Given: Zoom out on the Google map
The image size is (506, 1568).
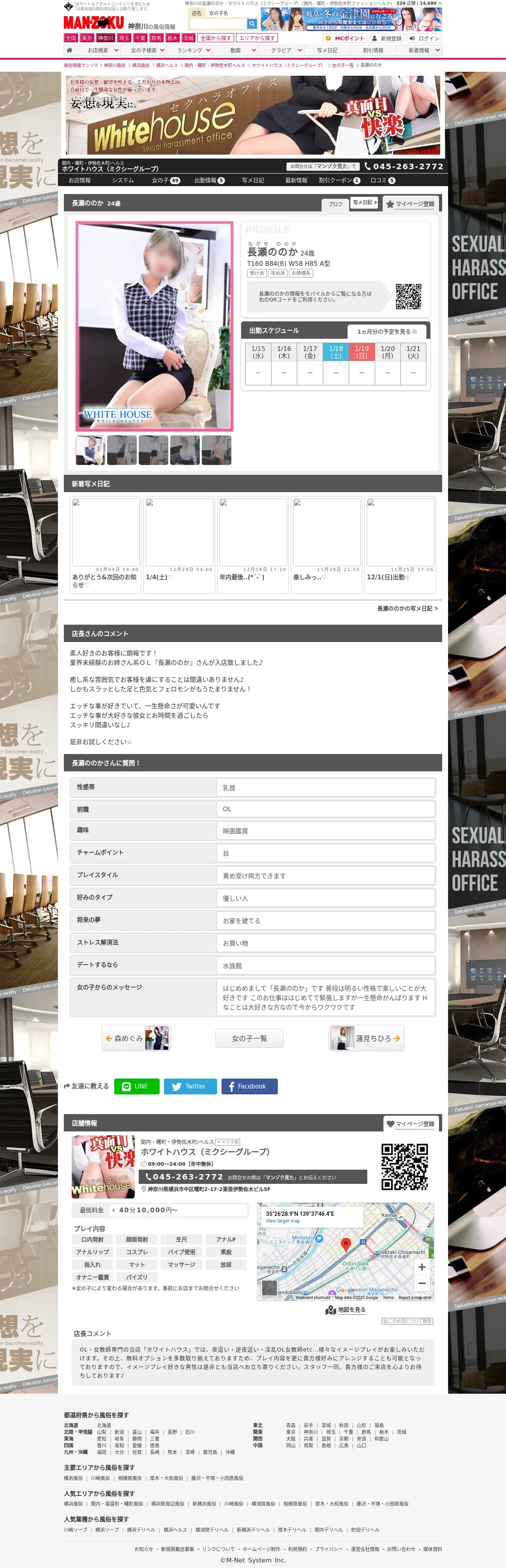Looking at the screenshot, I should pos(422,1283).
